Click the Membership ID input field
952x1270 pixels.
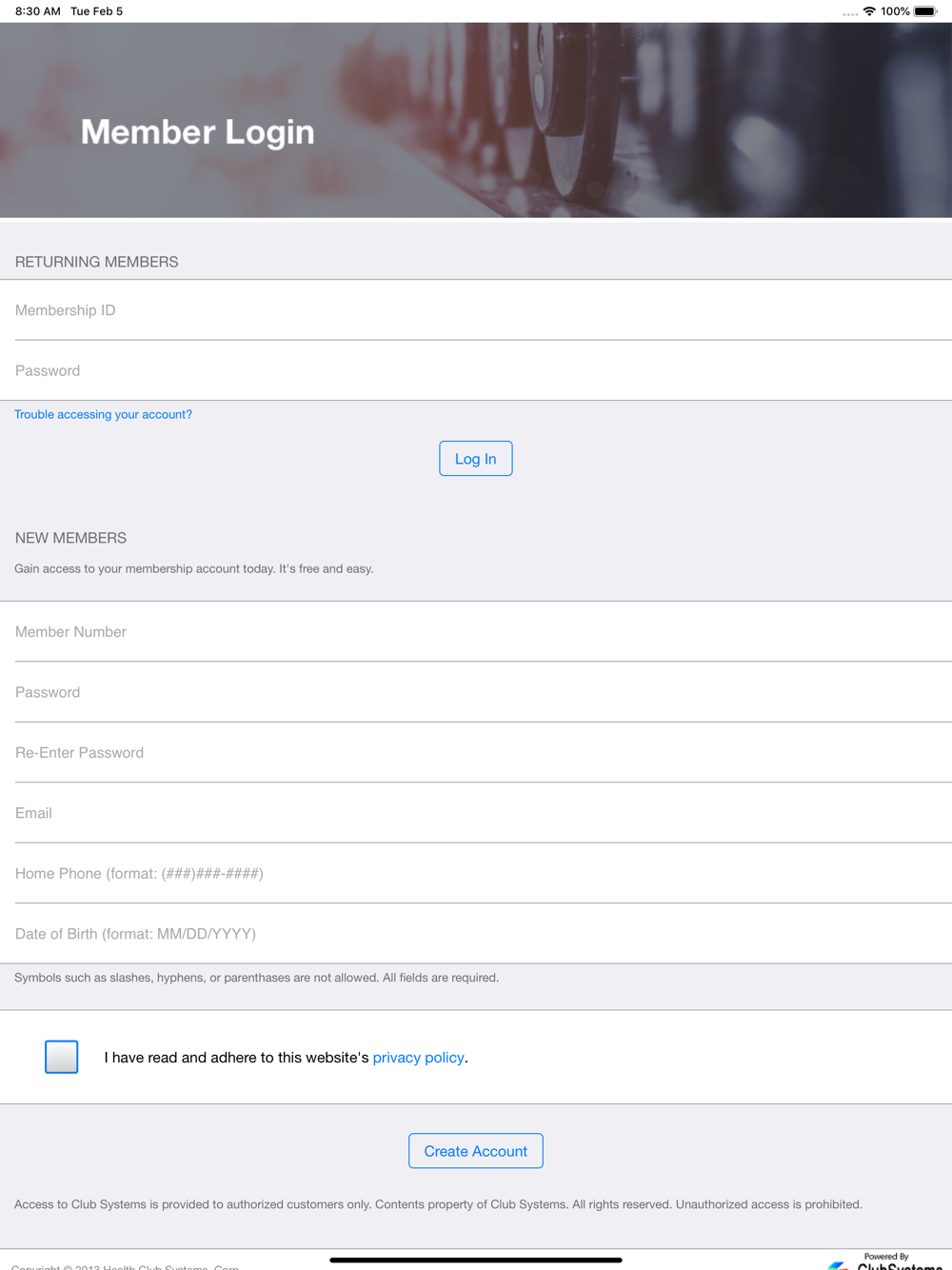tap(476, 310)
